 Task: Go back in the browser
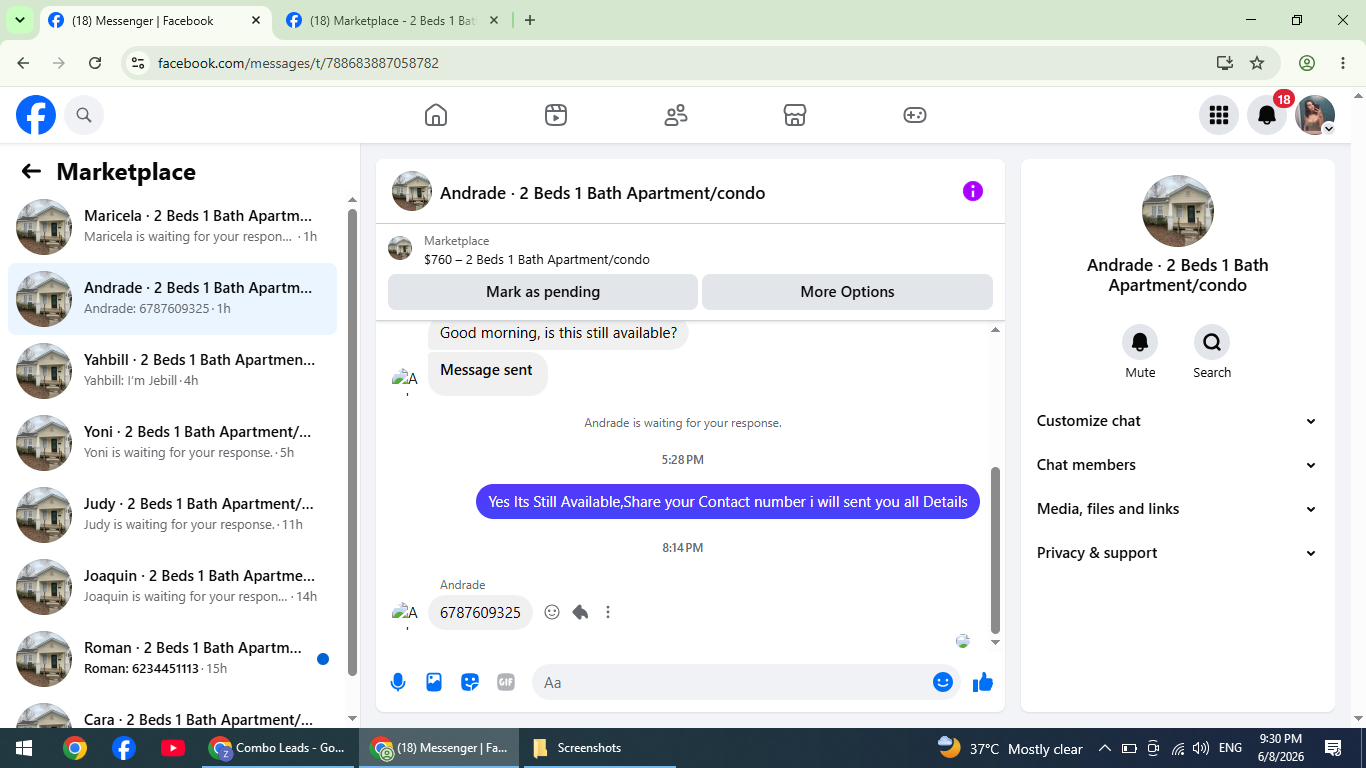point(23,63)
